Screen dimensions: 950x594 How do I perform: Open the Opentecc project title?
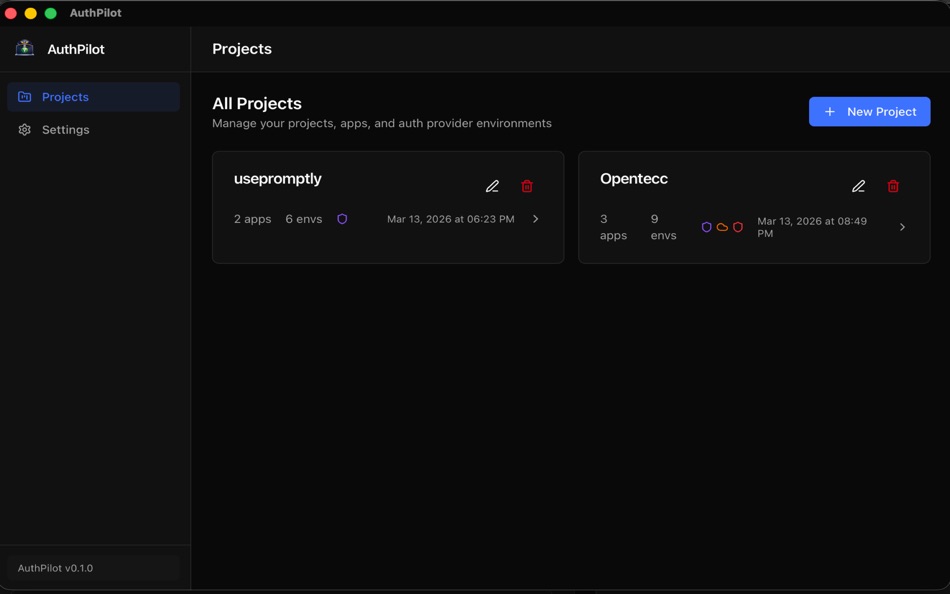coord(634,179)
